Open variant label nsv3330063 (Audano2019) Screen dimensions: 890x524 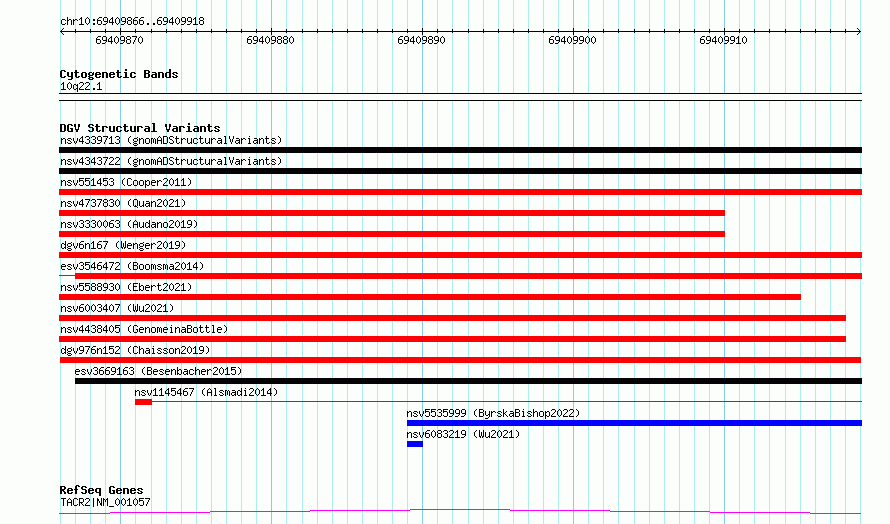129,224
